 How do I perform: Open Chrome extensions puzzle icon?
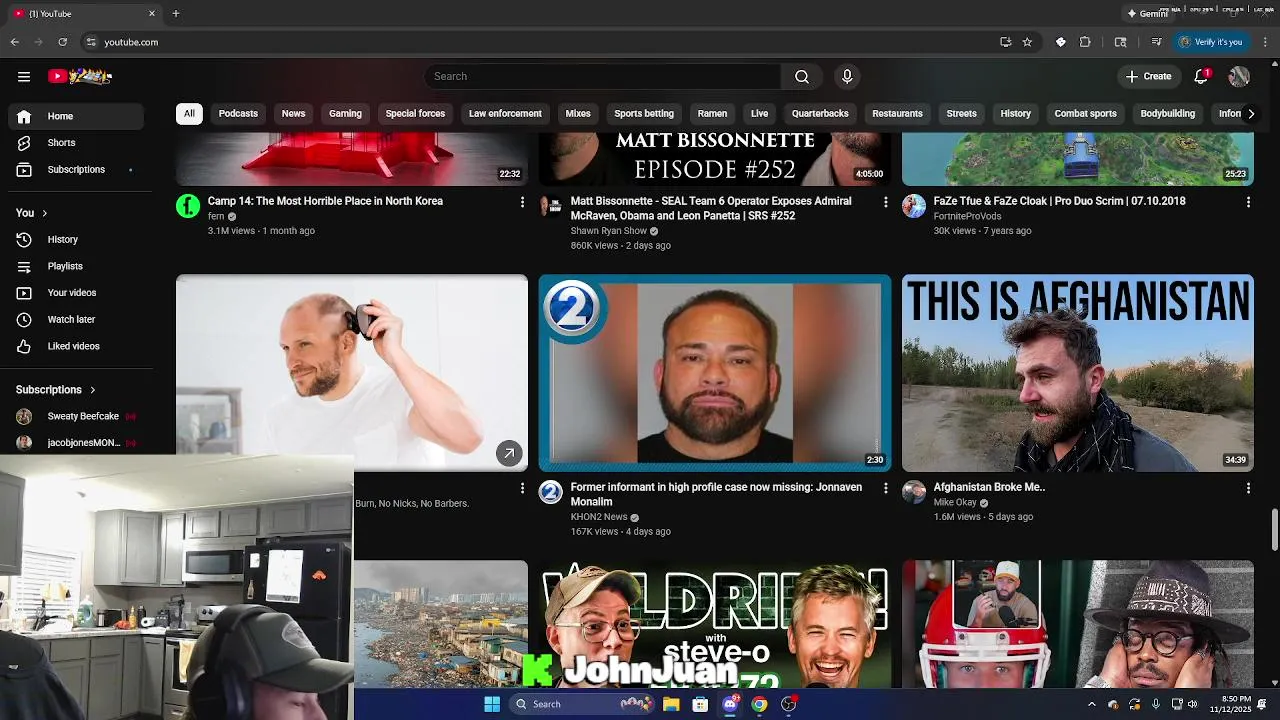click(x=1085, y=42)
